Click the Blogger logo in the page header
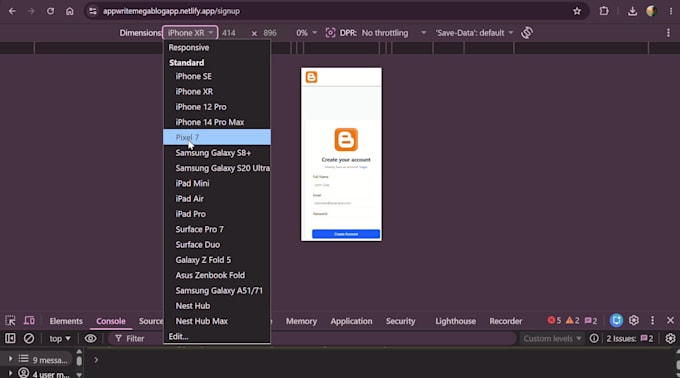 click(x=311, y=77)
